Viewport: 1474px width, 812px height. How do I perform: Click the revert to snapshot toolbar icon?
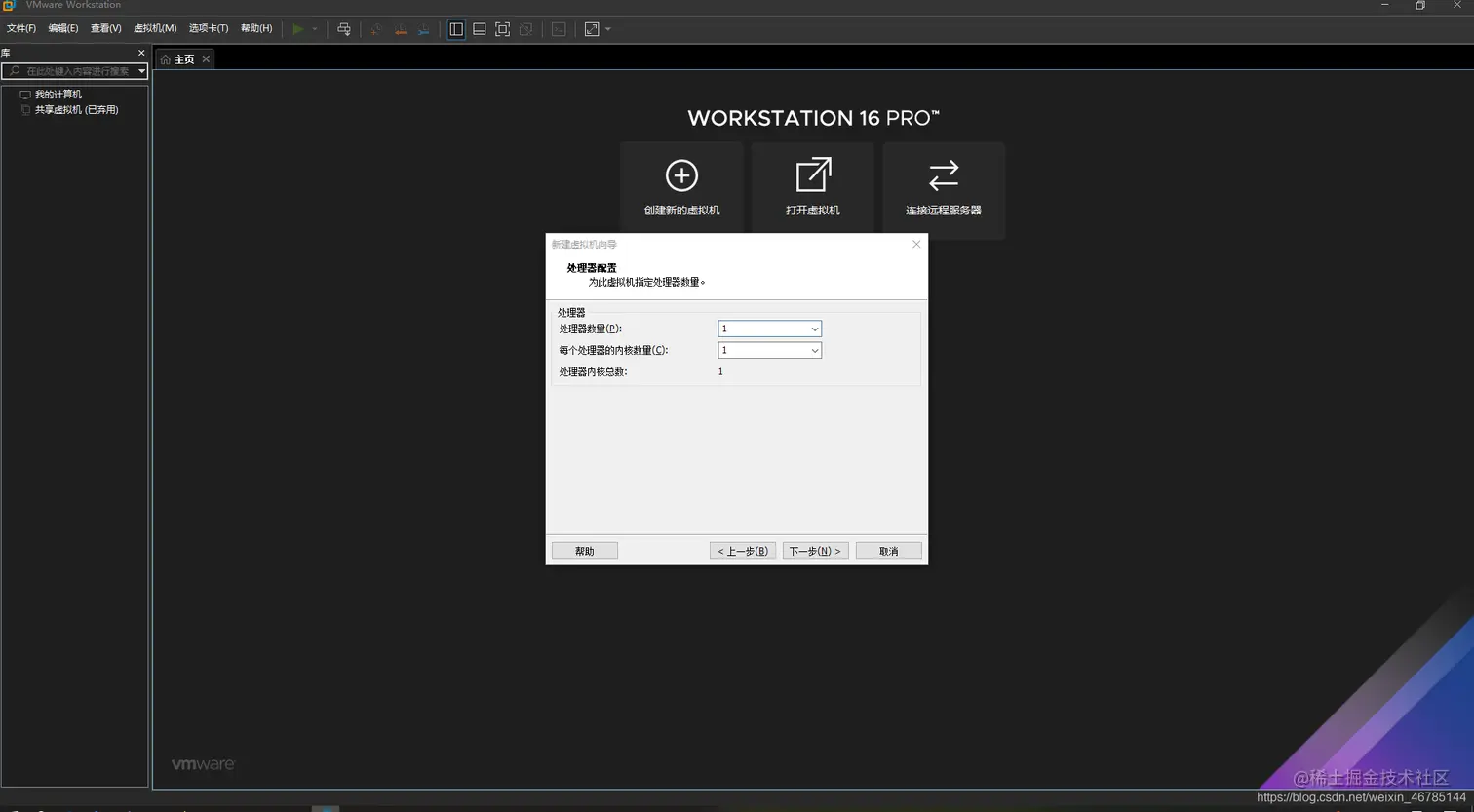[400, 29]
